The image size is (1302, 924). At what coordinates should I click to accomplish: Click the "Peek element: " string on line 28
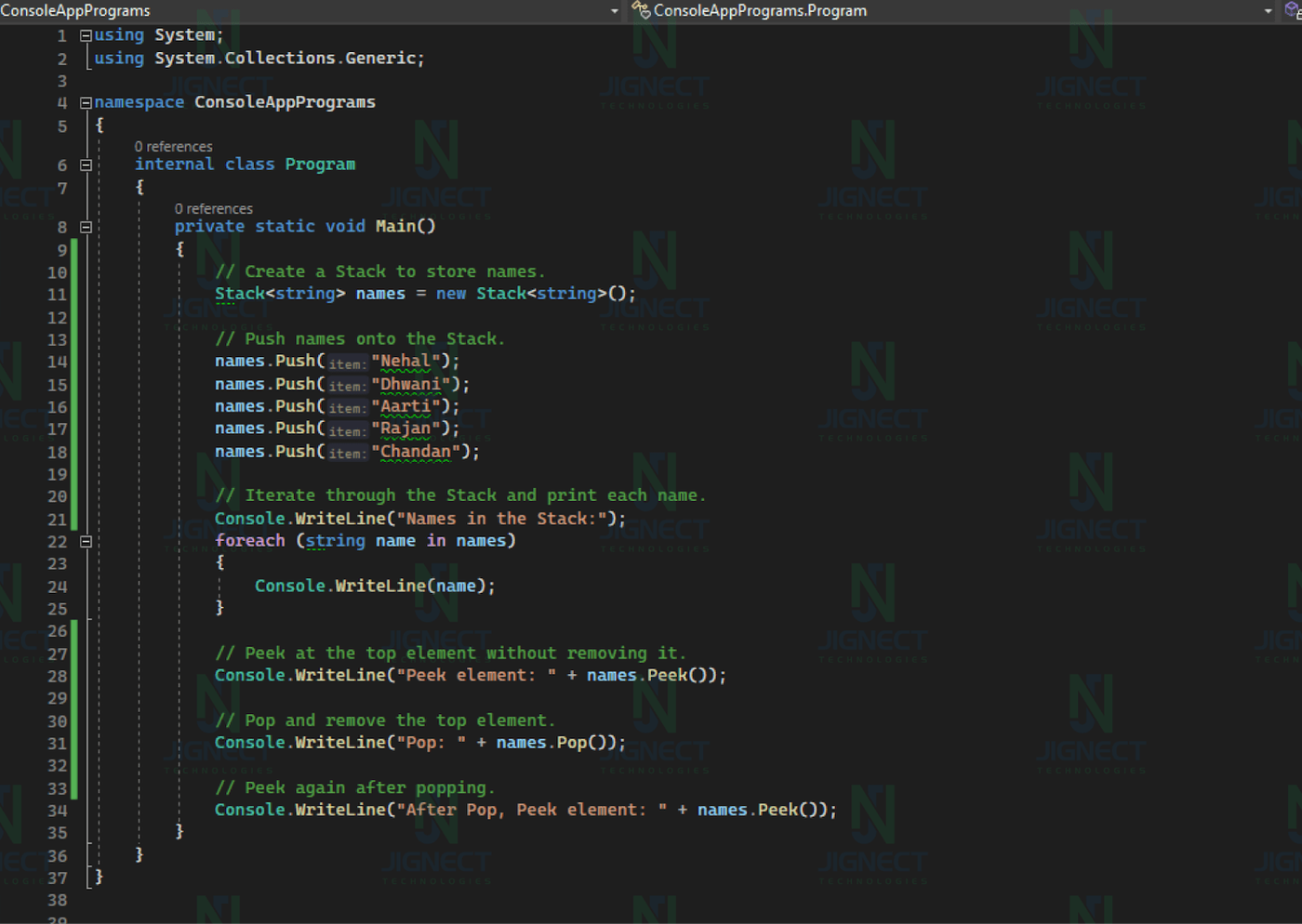point(477,676)
